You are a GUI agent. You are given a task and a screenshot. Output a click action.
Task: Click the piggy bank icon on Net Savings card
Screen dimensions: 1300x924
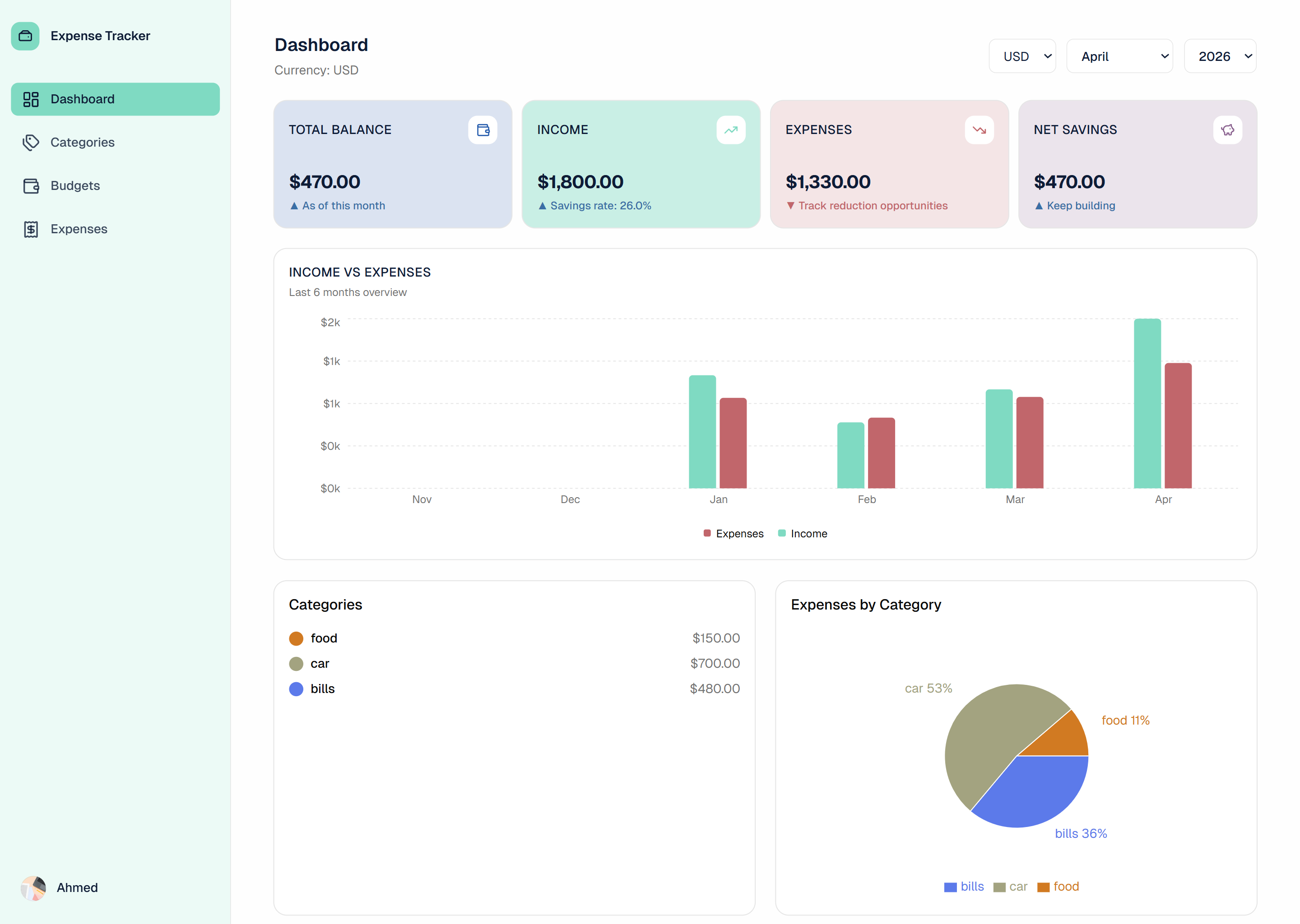pos(1227,130)
